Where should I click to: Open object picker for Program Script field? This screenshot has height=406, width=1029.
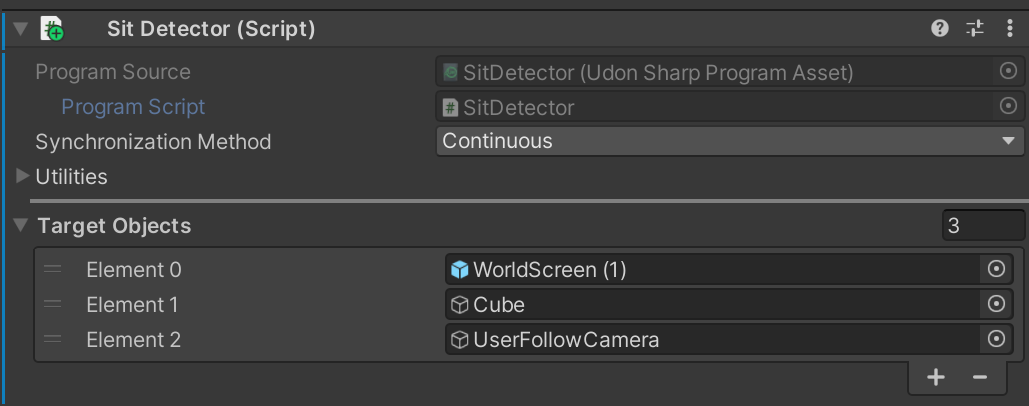point(1008,106)
